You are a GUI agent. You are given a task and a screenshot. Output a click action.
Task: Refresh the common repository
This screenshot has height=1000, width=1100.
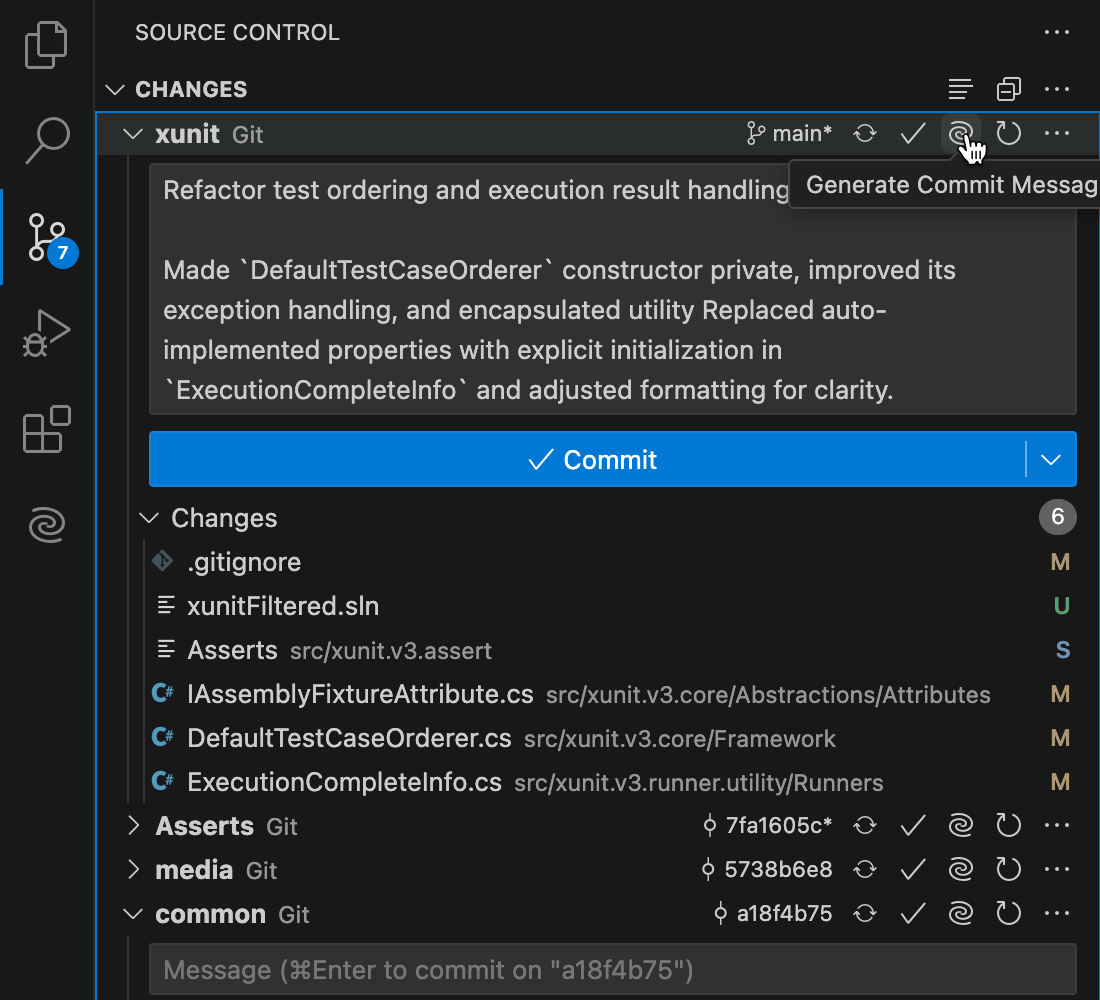(1009, 913)
